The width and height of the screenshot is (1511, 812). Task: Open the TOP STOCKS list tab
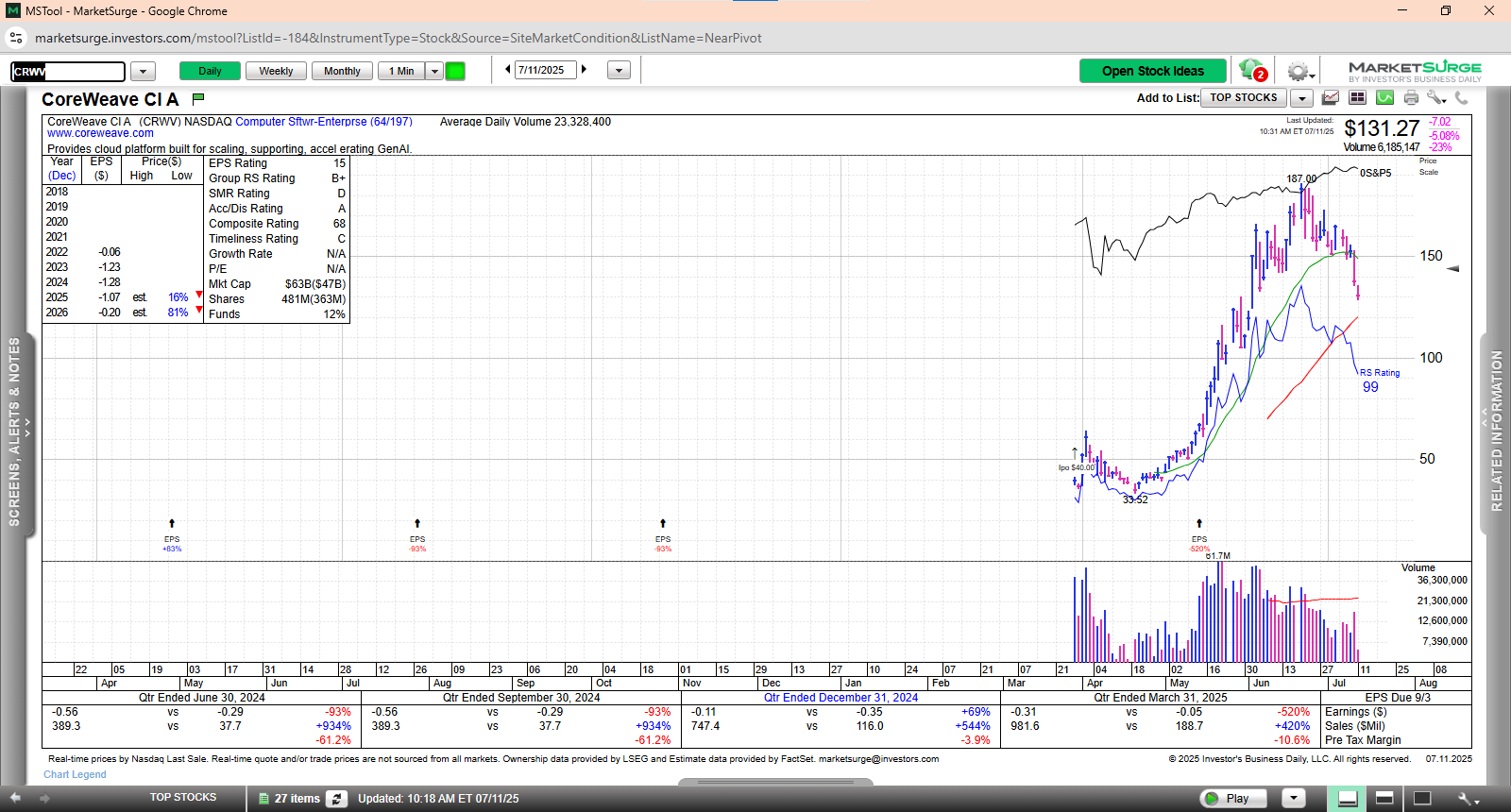(x=183, y=798)
